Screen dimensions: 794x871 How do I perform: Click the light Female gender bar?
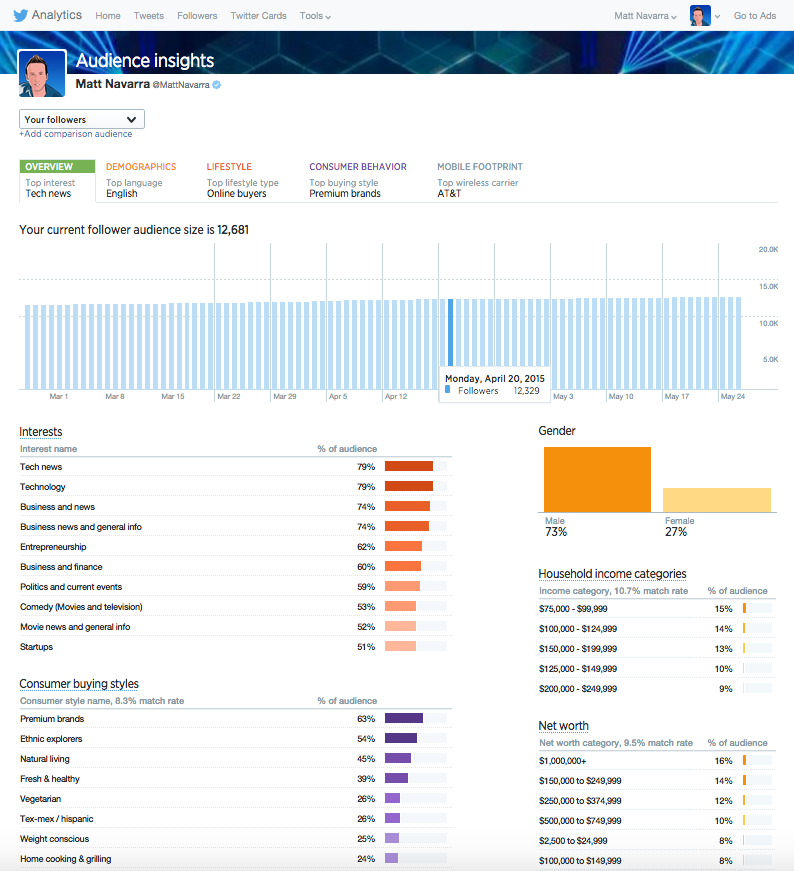(x=717, y=500)
